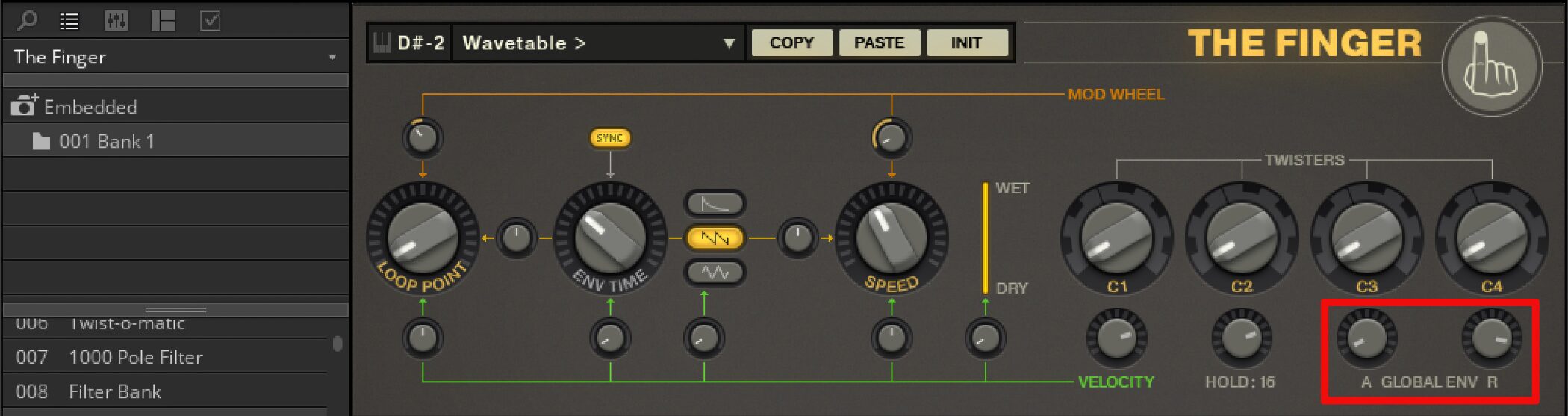Open the 001 Bank 1 folder
This screenshot has height=416, width=1568.
(x=176, y=141)
